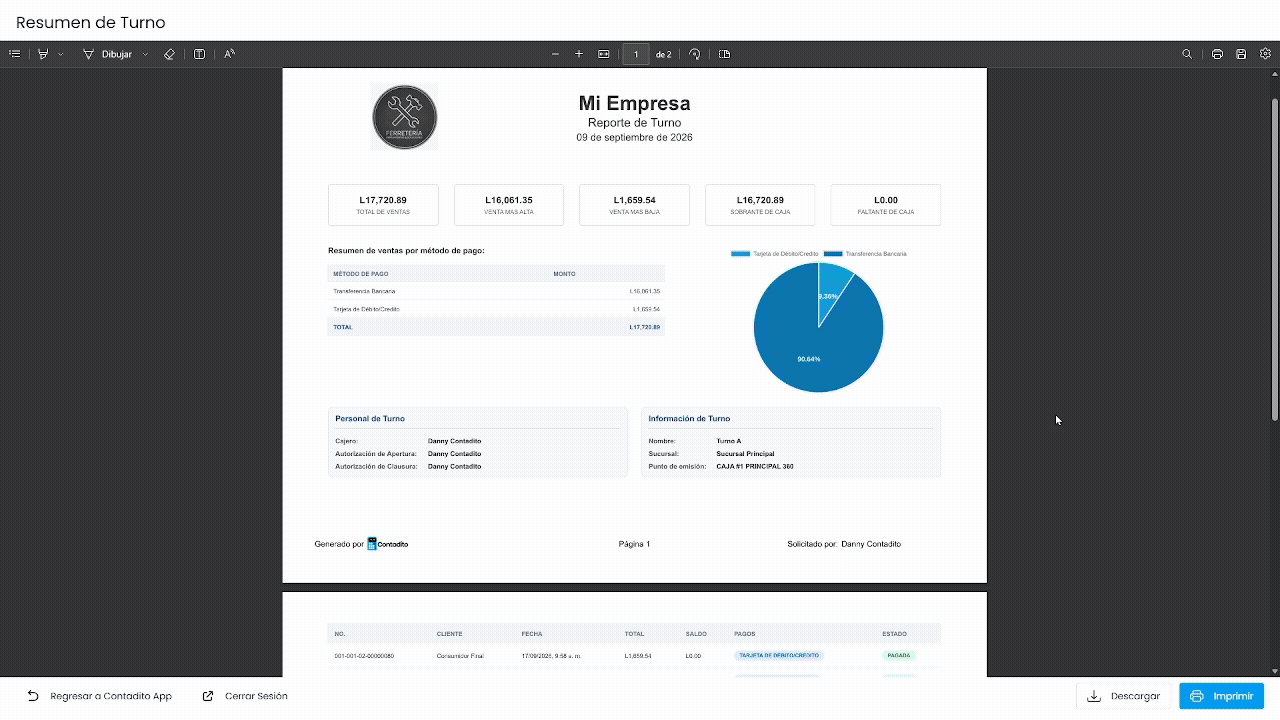
Task: Click Regresar a Contadito App
Action: (x=99, y=696)
